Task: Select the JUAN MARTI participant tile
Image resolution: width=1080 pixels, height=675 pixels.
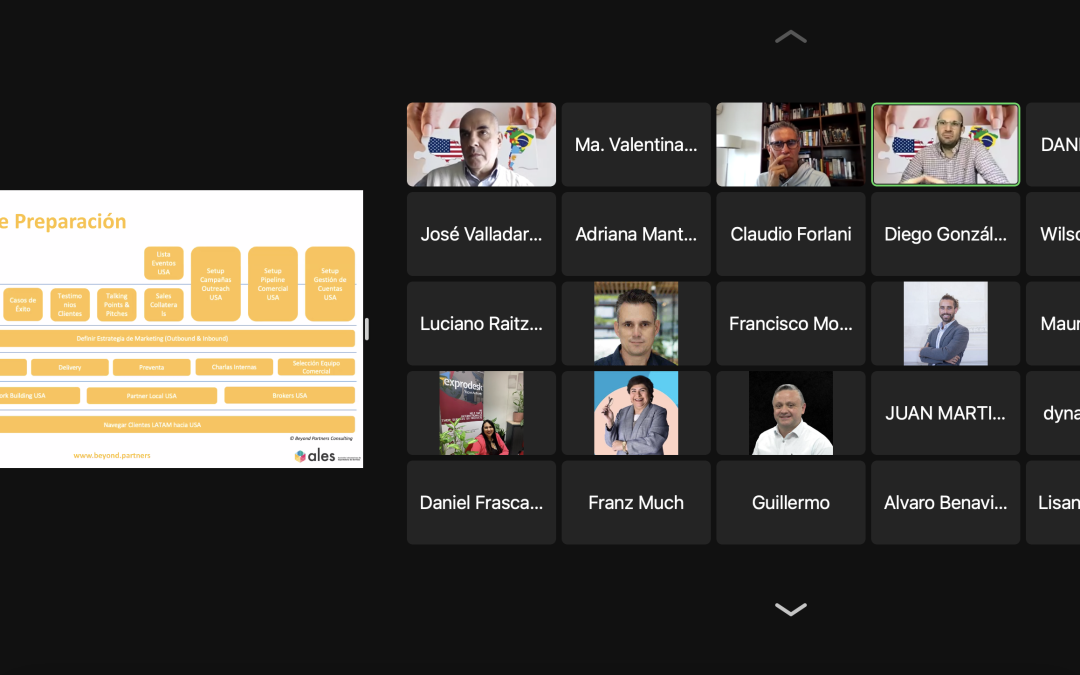Action: click(x=945, y=413)
